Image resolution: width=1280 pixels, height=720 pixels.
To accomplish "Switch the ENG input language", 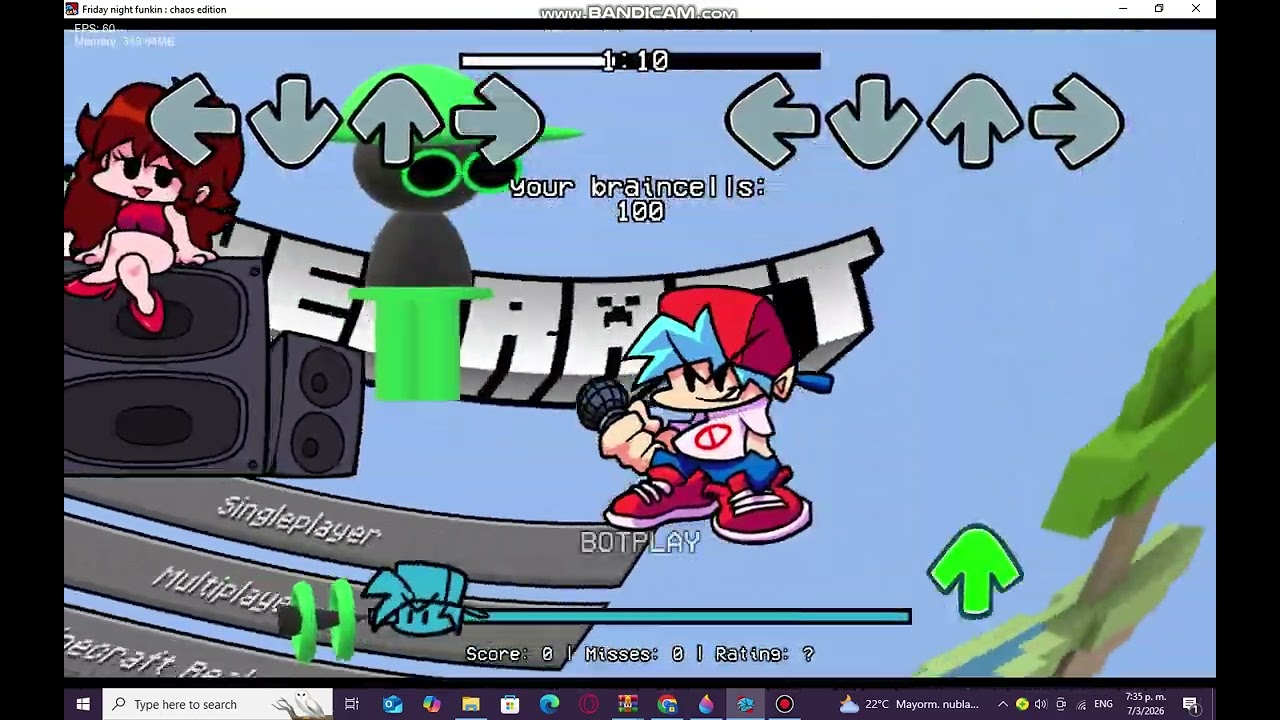I will point(1103,704).
